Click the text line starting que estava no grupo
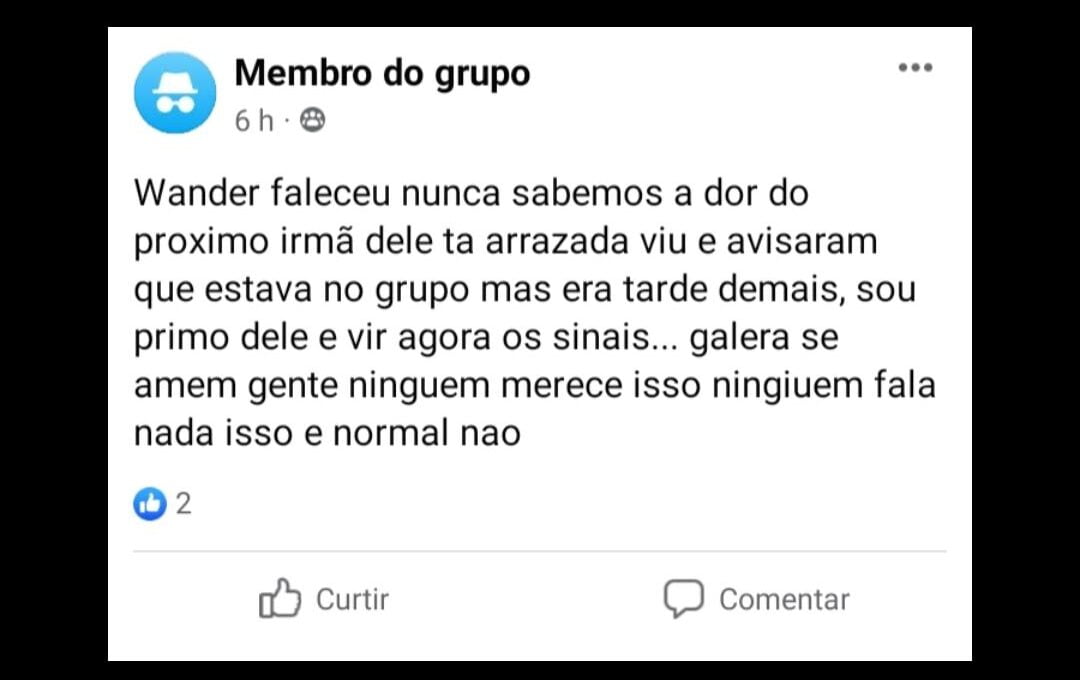Viewport: 1080px width, 680px height. (x=525, y=290)
